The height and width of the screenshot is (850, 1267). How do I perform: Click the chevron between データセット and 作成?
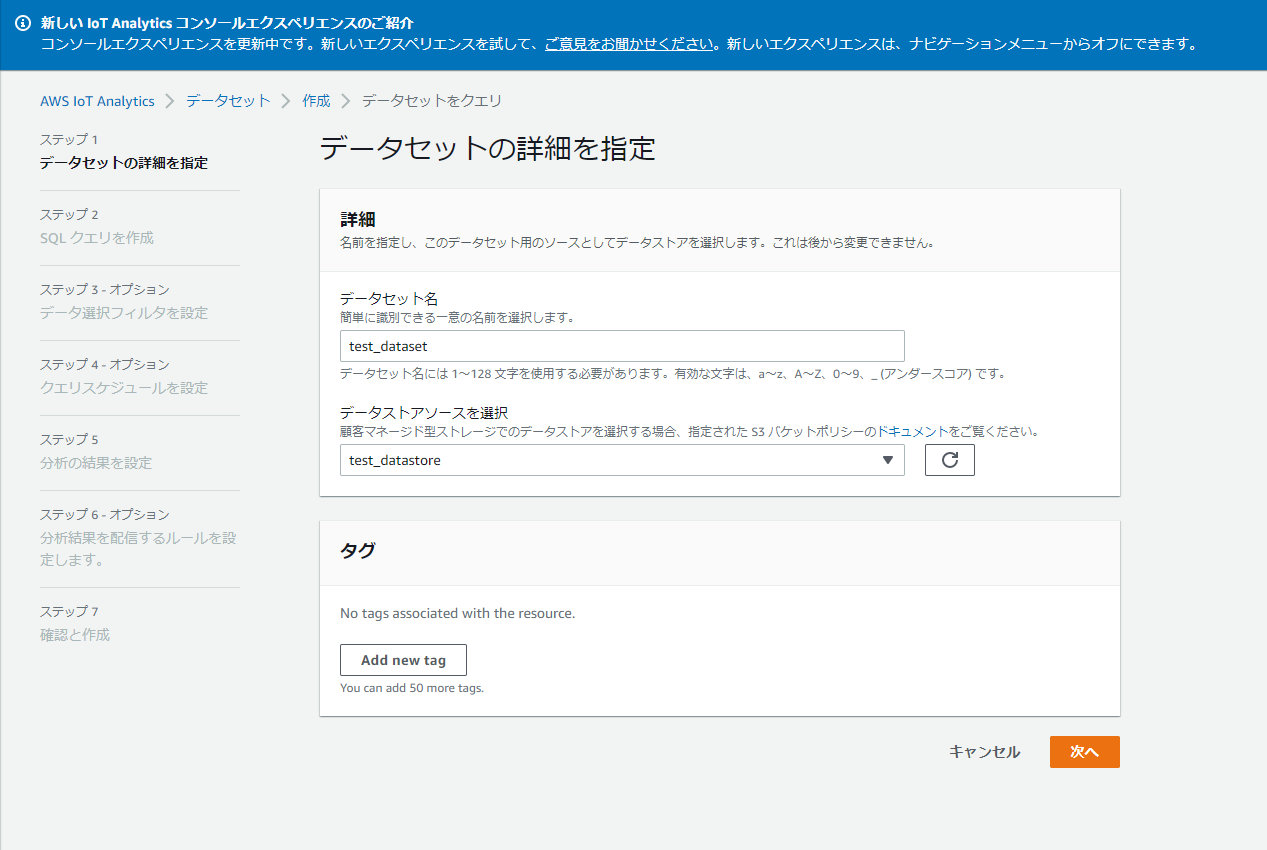tap(286, 101)
